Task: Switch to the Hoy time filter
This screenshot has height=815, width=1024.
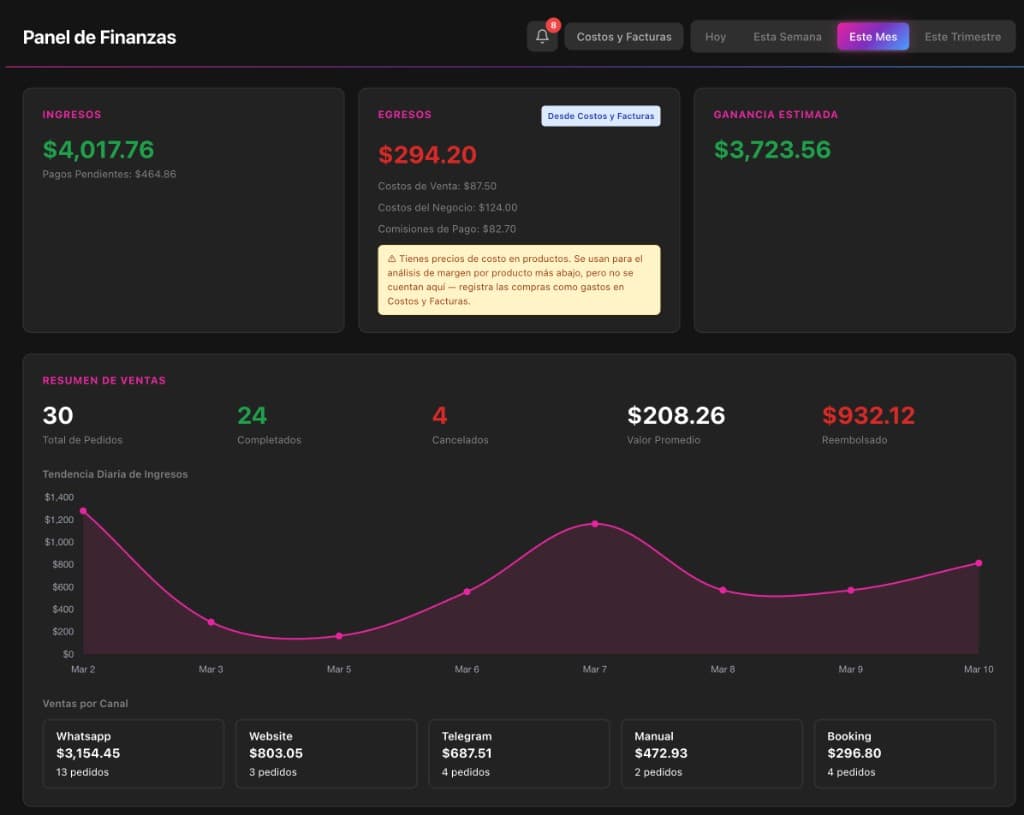Action: pos(715,36)
